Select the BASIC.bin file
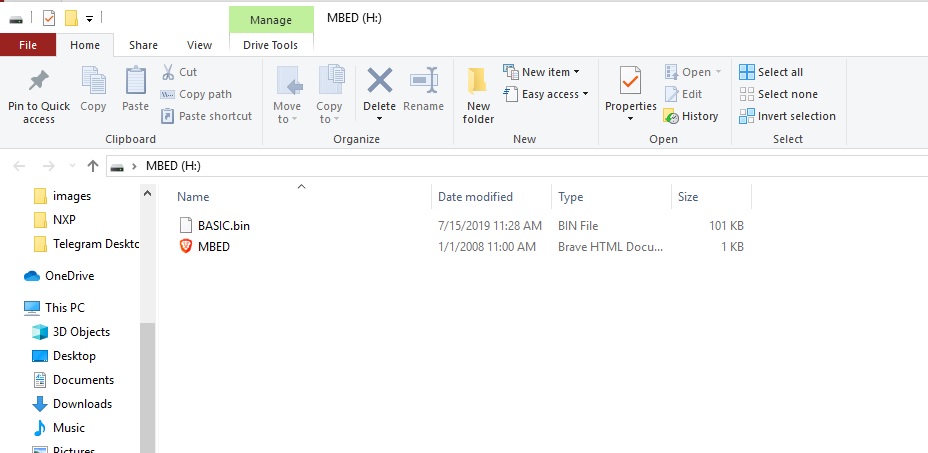The height and width of the screenshot is (453, 928). (x=223, y=226)
